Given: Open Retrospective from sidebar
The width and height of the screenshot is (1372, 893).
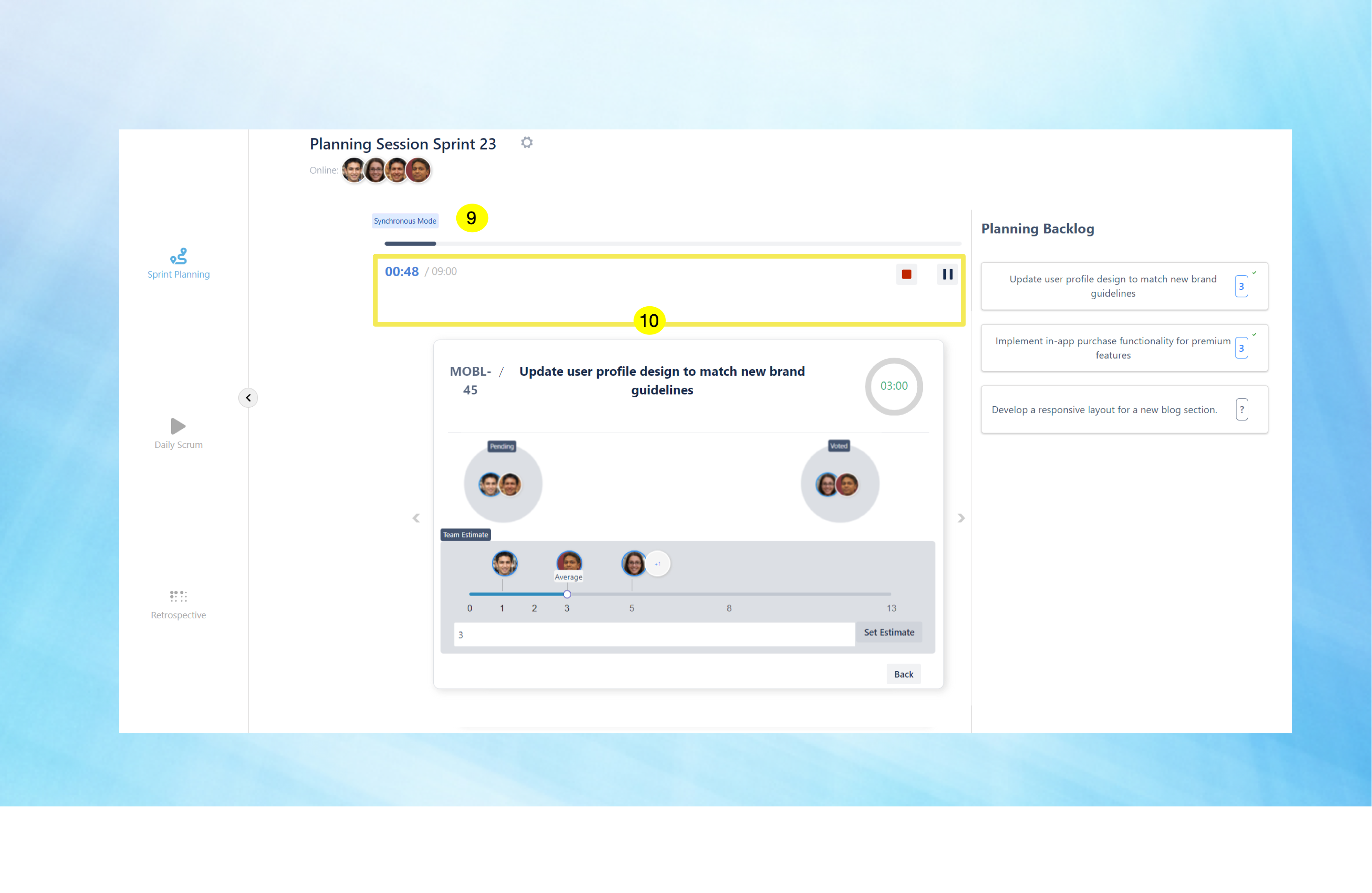Looking at the screenshot, I should 178,604.
